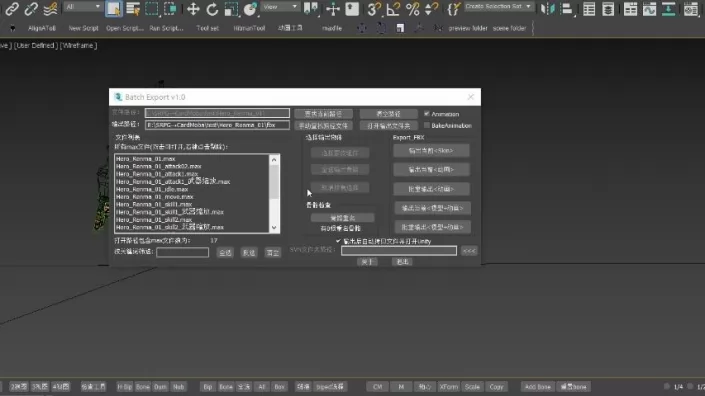Toggle the auto-open Unity checkbox

pyautogui.click(x=338, y=241)
